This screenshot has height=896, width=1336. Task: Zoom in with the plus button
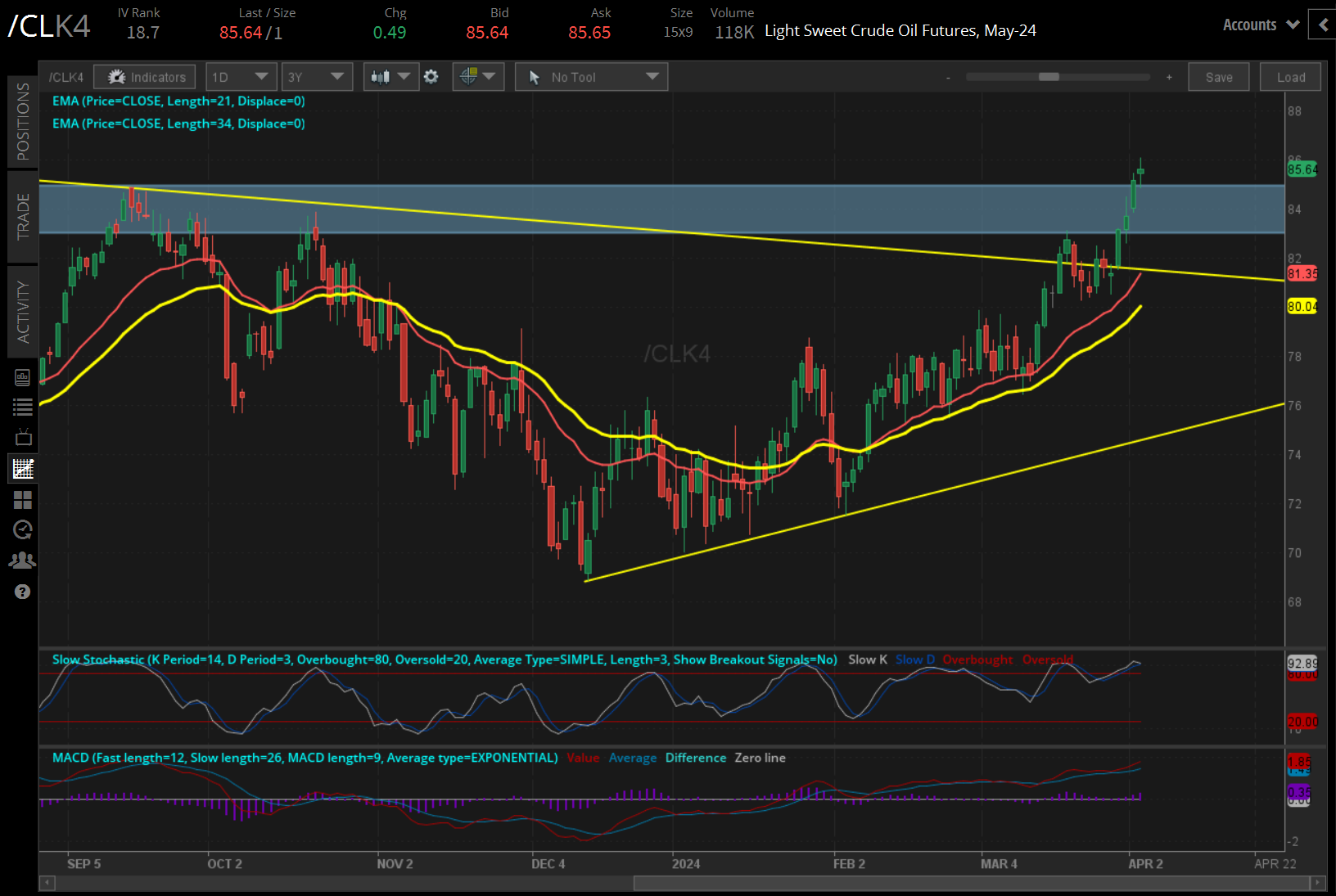point(1169,77)
